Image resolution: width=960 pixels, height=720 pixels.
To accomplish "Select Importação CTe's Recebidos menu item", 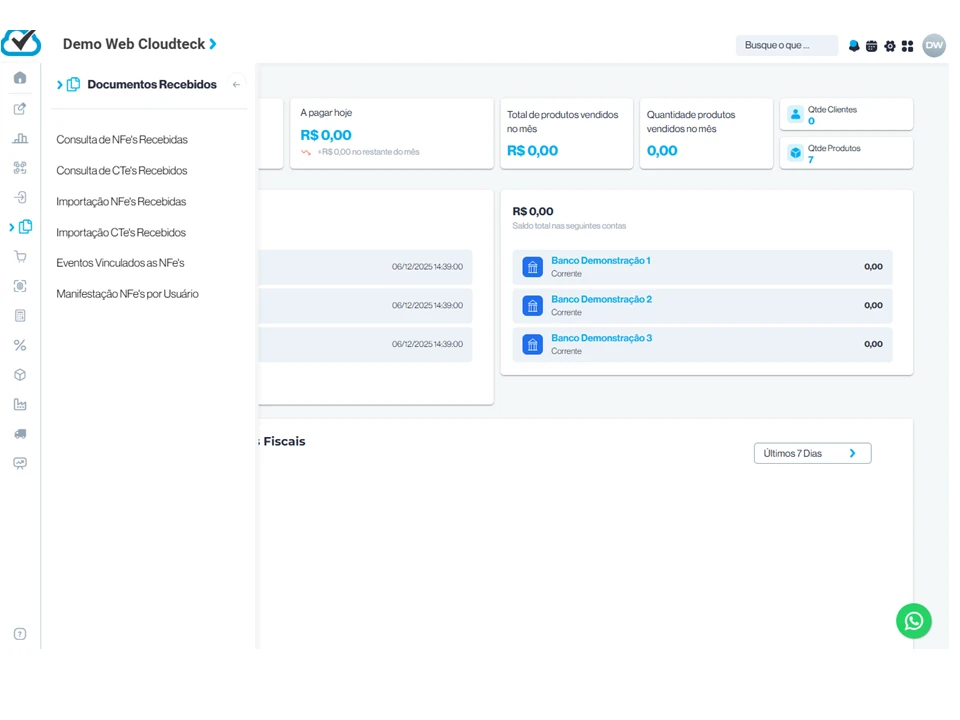I will coord(121,232).
